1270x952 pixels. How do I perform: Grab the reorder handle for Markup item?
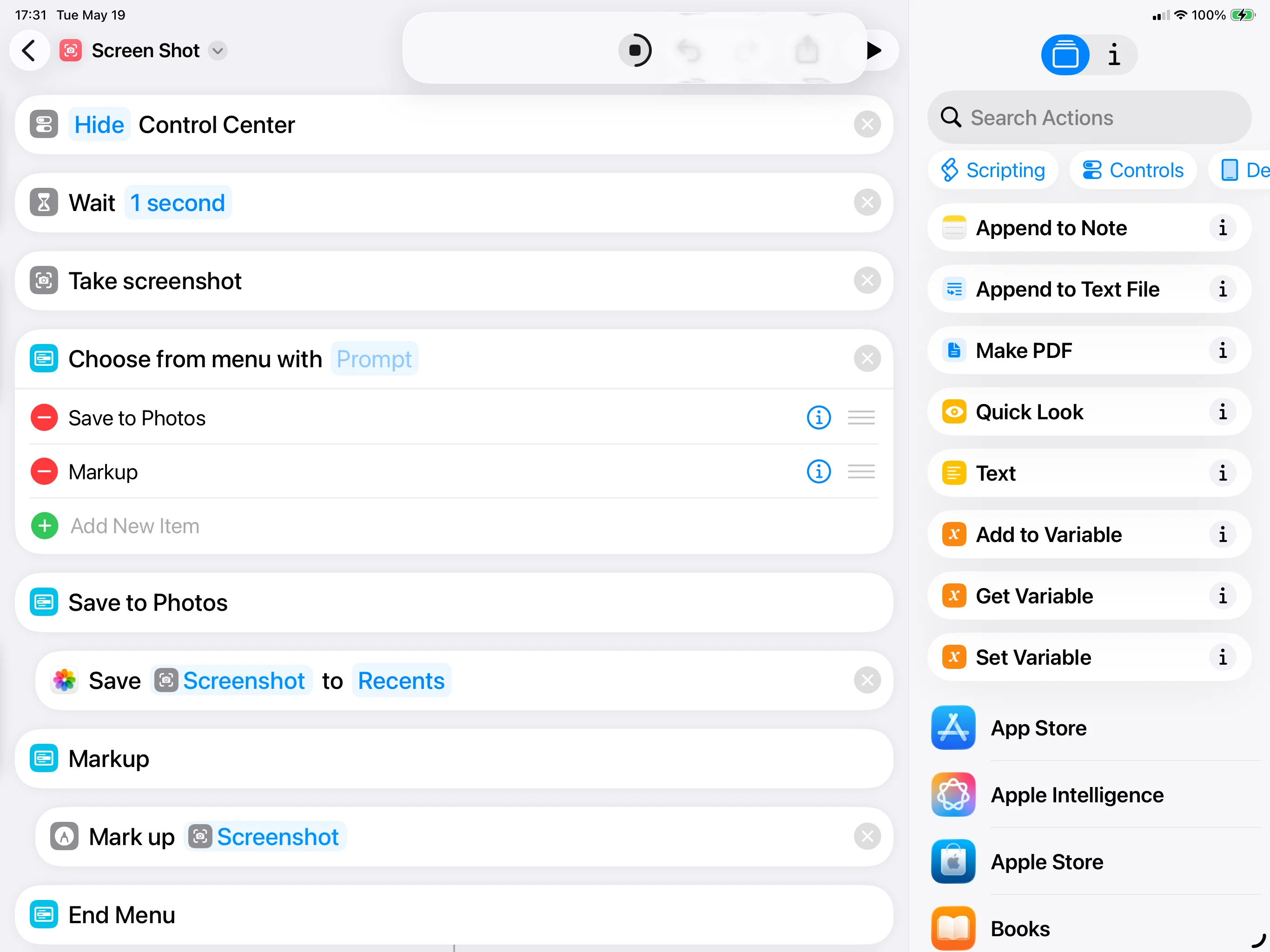(x=861, y=471)
